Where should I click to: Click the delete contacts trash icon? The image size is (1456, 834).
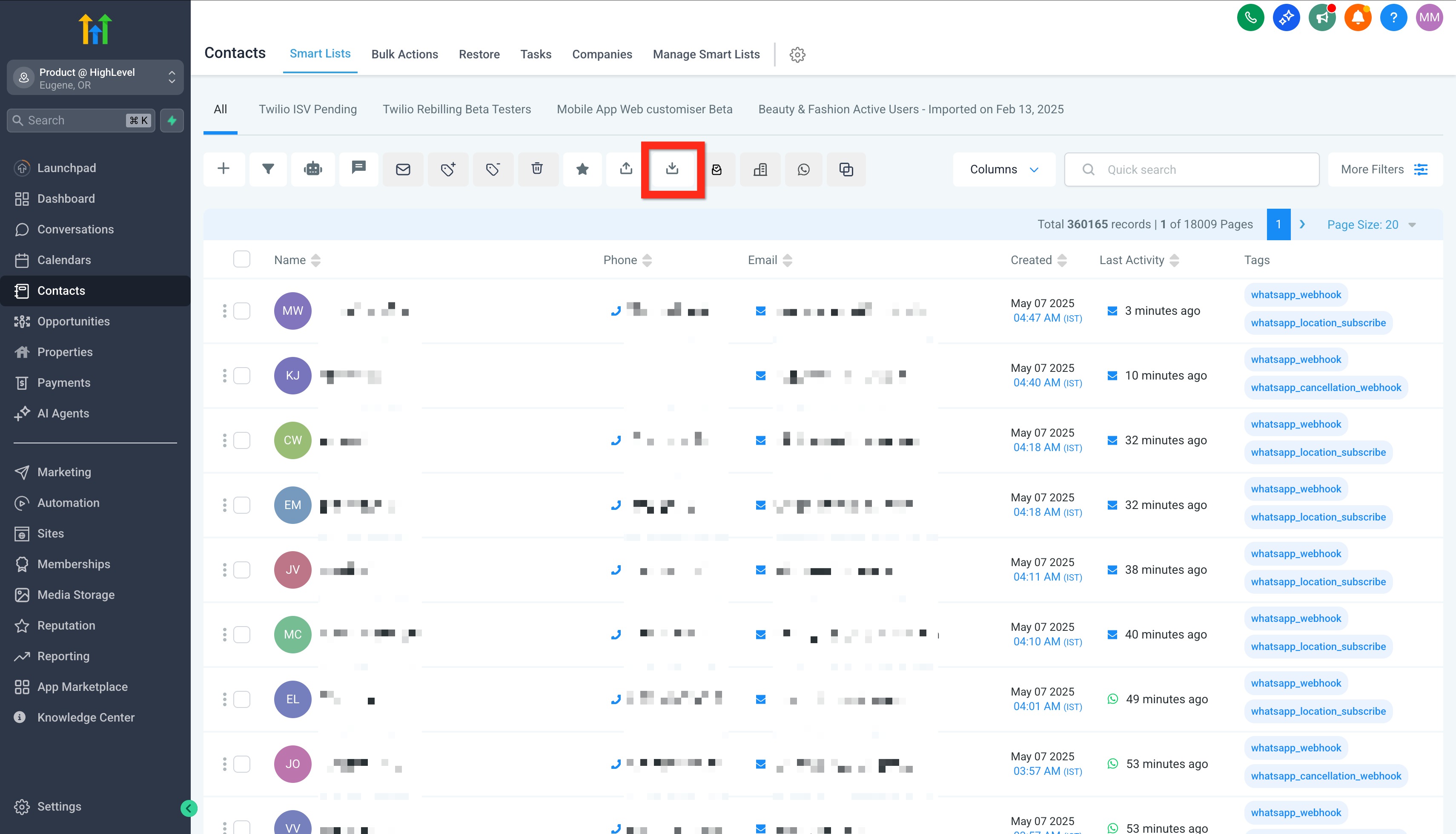coord(537,169)
